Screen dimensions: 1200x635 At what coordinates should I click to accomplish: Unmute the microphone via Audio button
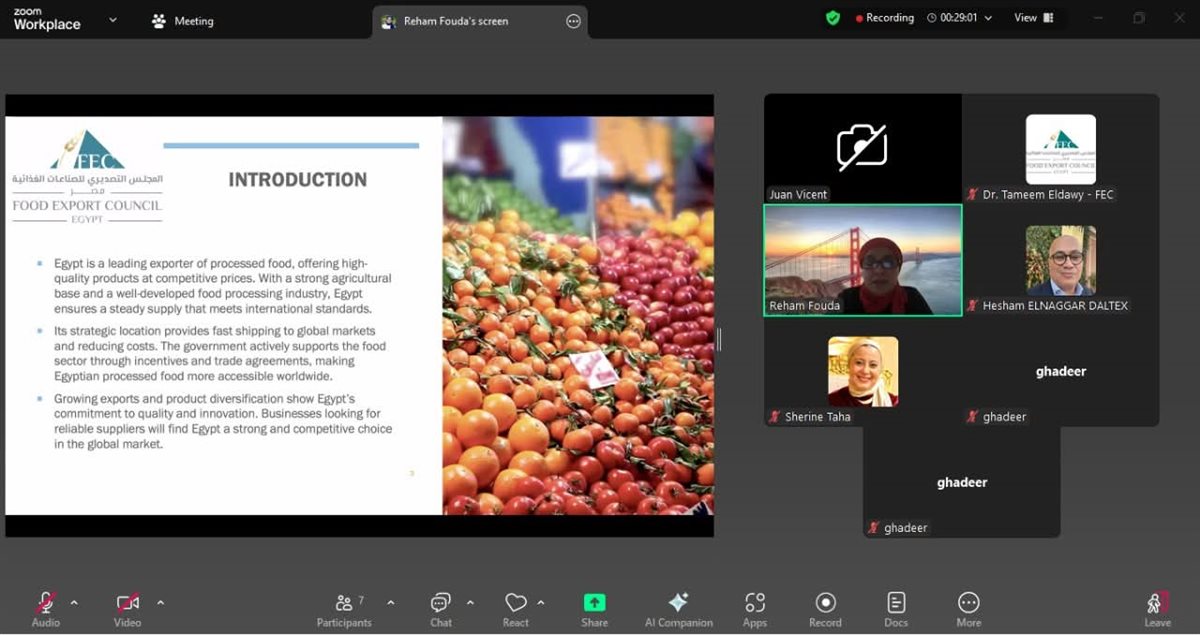[x=46, y=608]
